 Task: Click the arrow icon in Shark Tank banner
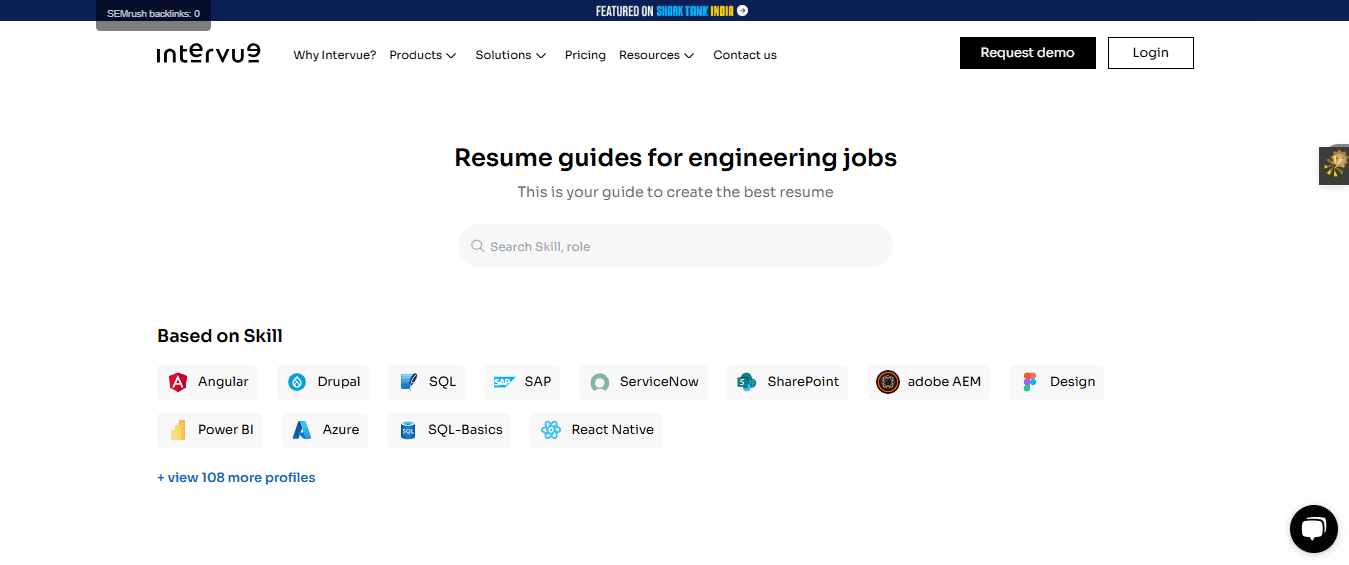coord(742,11)
